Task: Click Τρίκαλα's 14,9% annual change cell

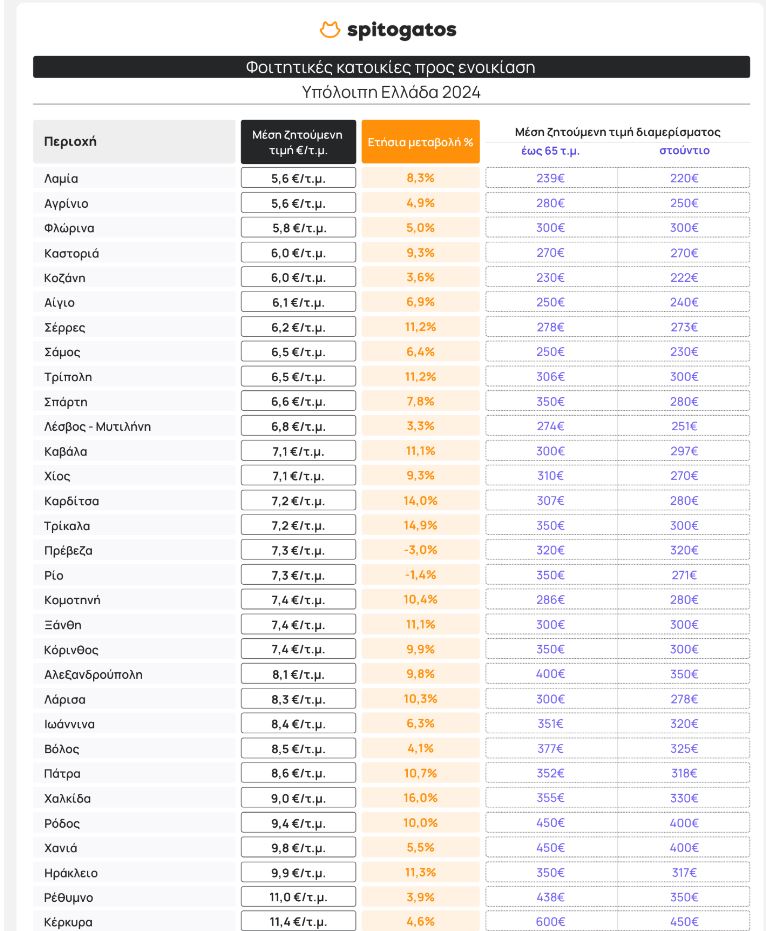Action: click(x=420, y=525)
